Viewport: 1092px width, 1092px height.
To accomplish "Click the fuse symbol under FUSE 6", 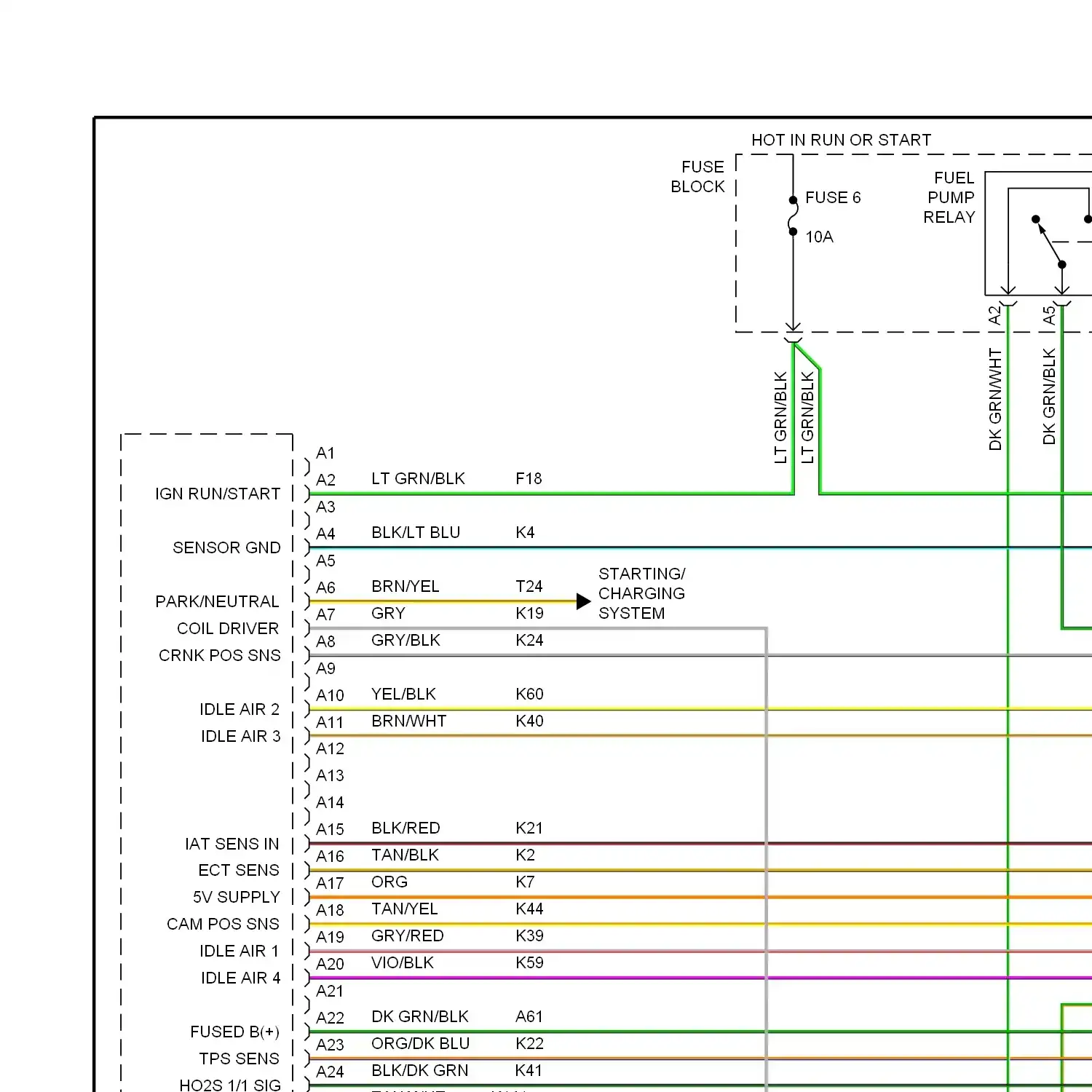I will click(793, 216).
